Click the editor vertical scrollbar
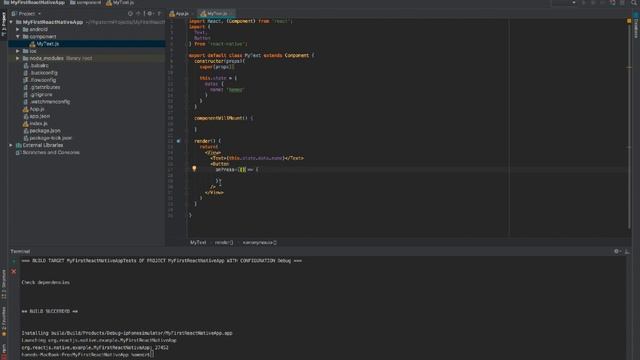 (629, 127)
